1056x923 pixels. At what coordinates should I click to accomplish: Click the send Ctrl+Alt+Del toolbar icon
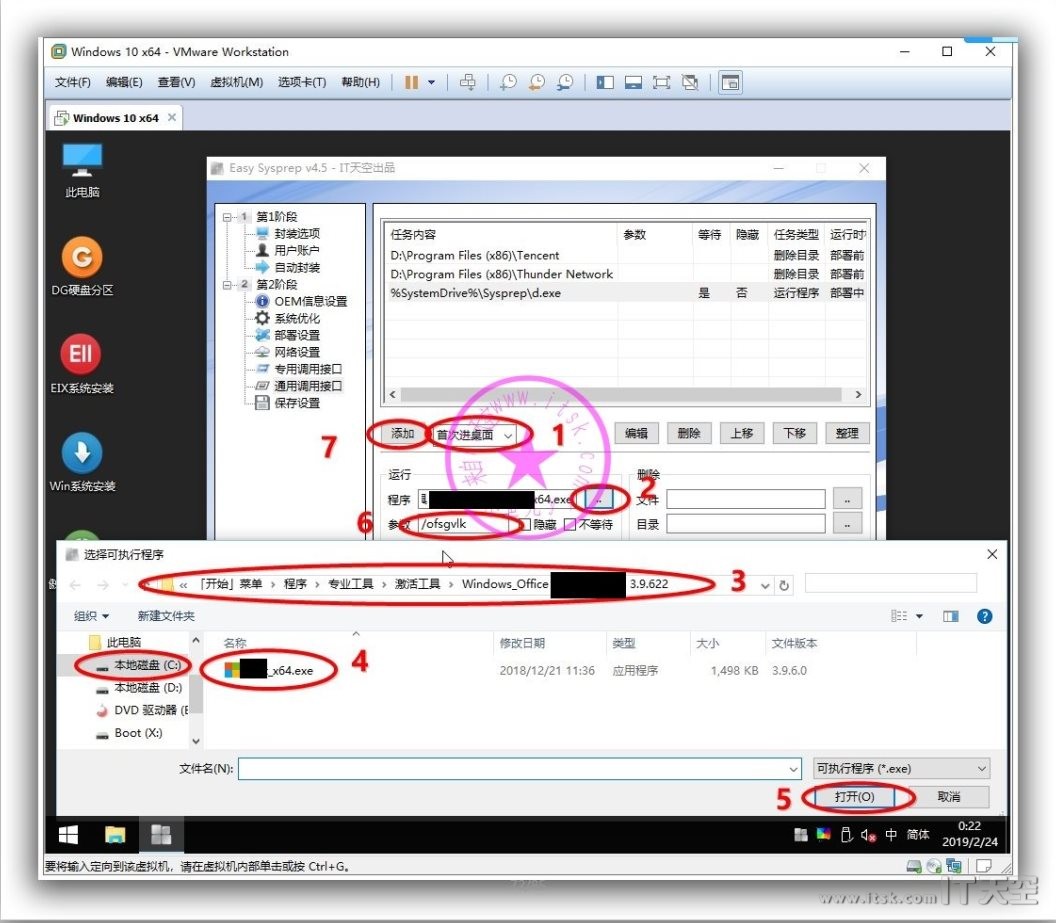[467, 82]
